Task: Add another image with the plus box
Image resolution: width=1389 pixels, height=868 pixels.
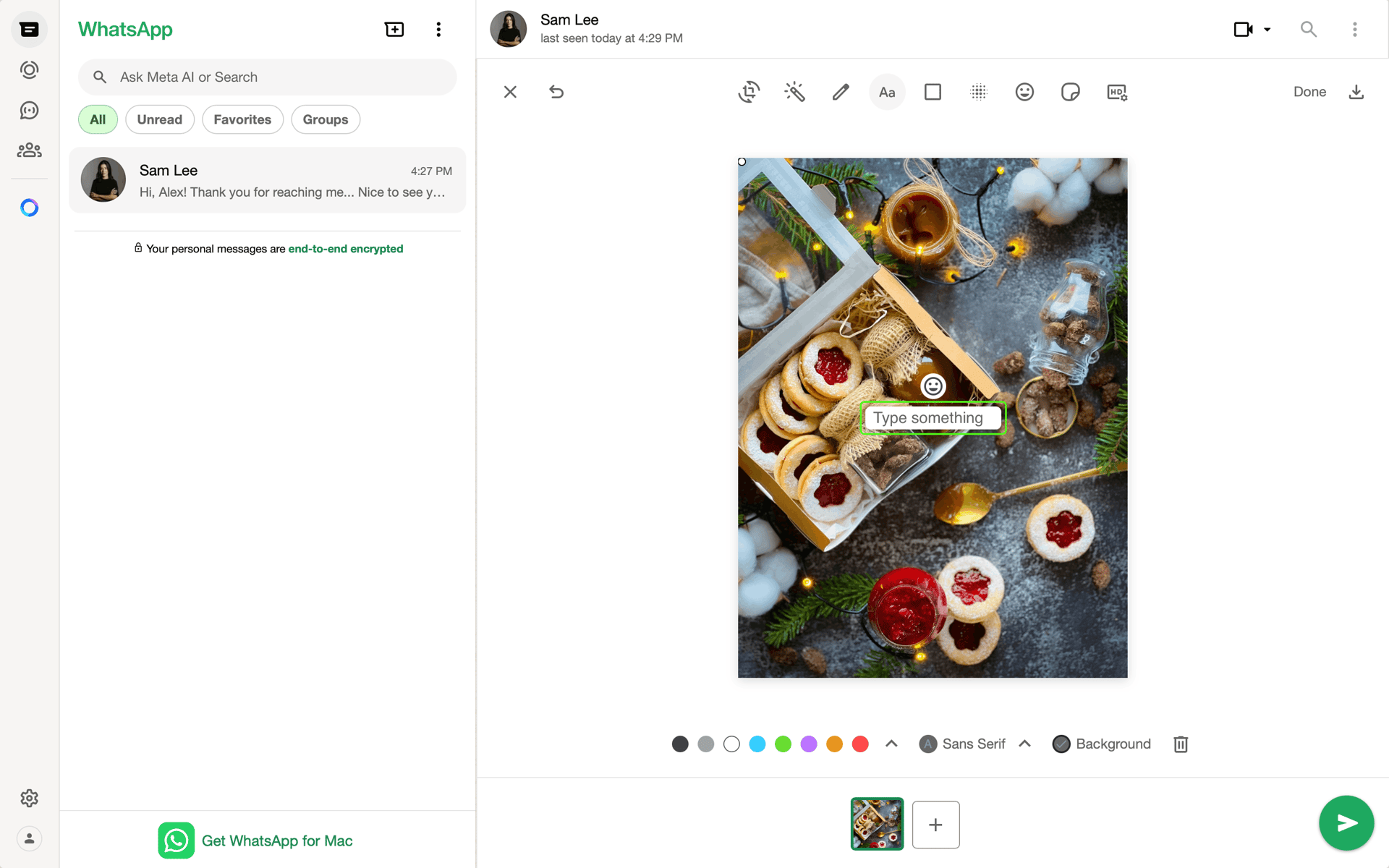Action: (x=935, y=825)
